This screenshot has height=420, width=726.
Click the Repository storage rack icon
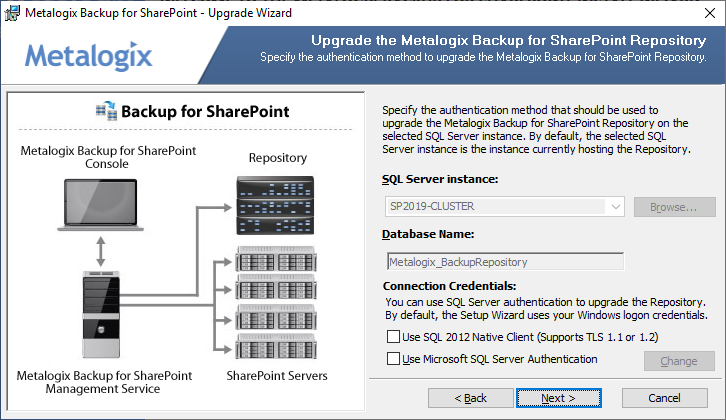point(263,202)
